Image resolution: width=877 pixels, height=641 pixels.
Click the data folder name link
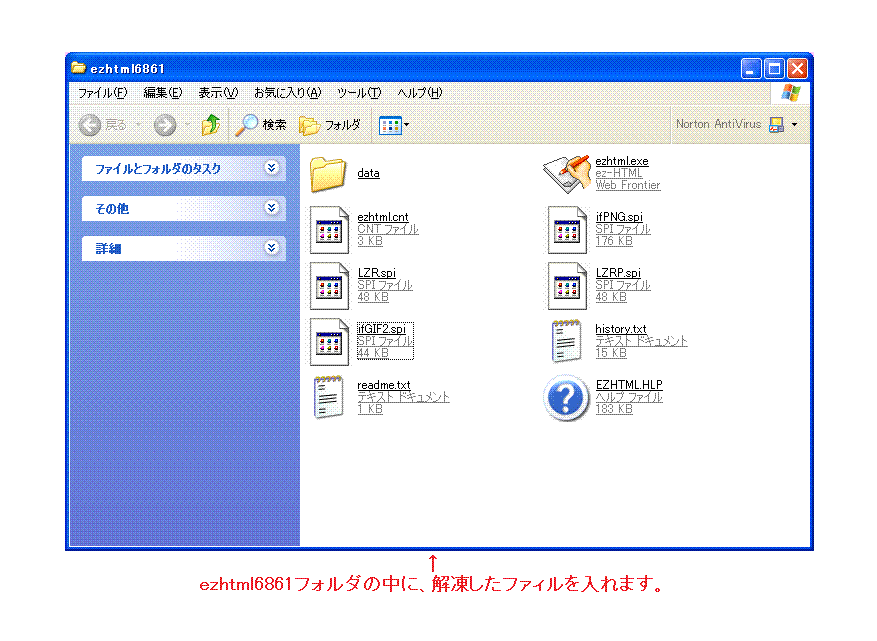368,173
